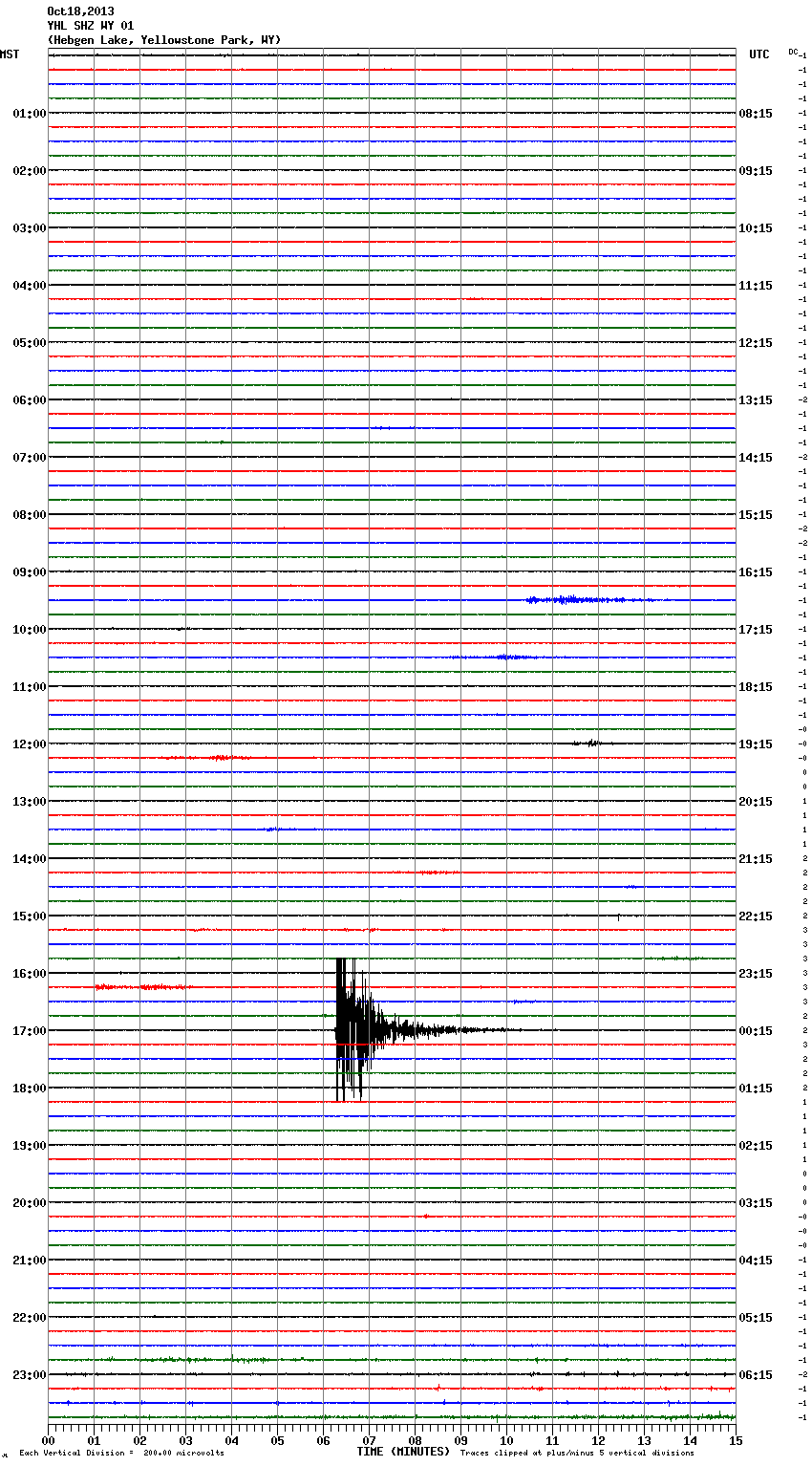Click the MST time zone label
The image size is (812, 1466).
[10, 54]
